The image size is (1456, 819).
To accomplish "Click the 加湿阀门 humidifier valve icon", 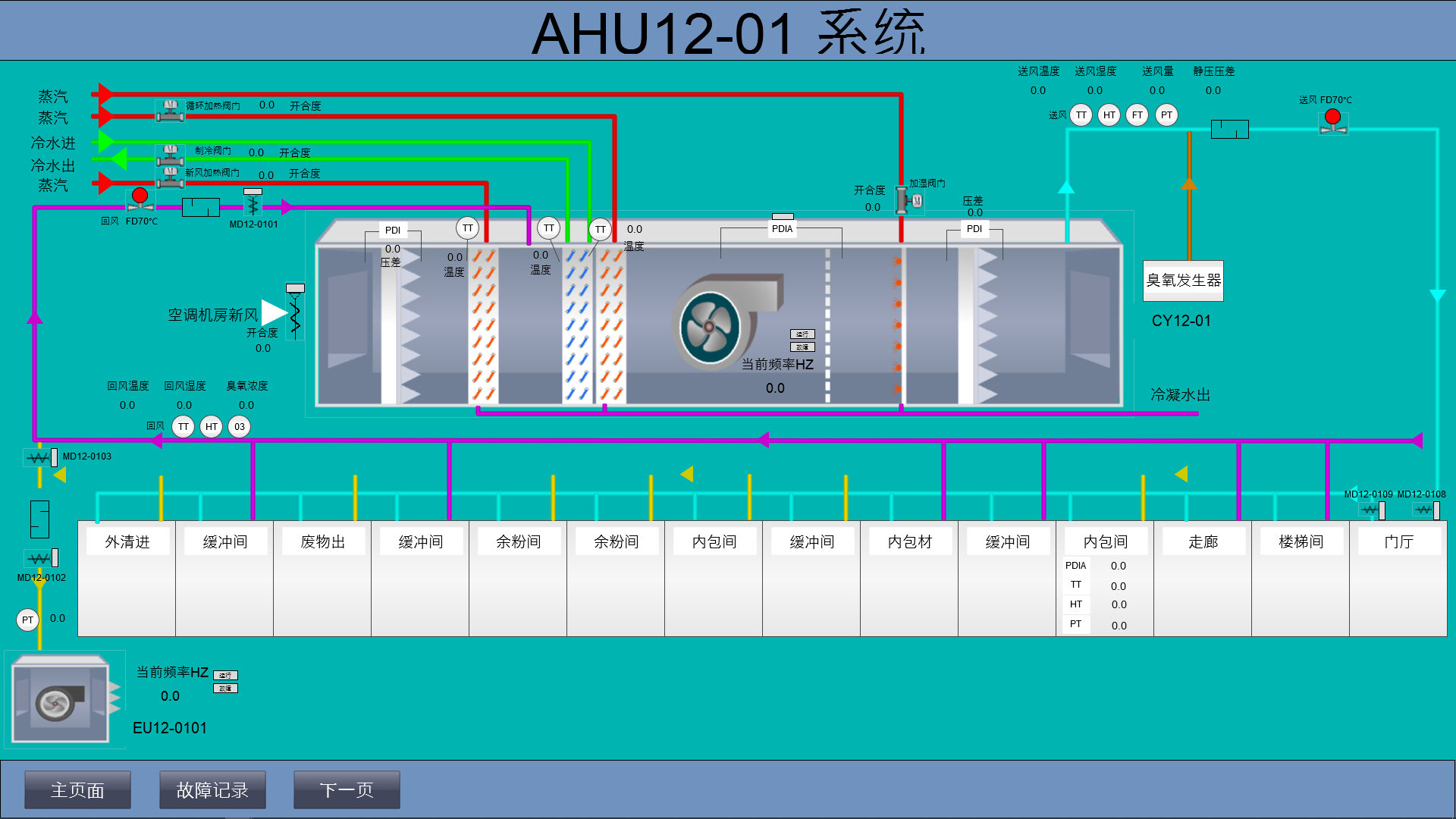I will tap(909, 200).
